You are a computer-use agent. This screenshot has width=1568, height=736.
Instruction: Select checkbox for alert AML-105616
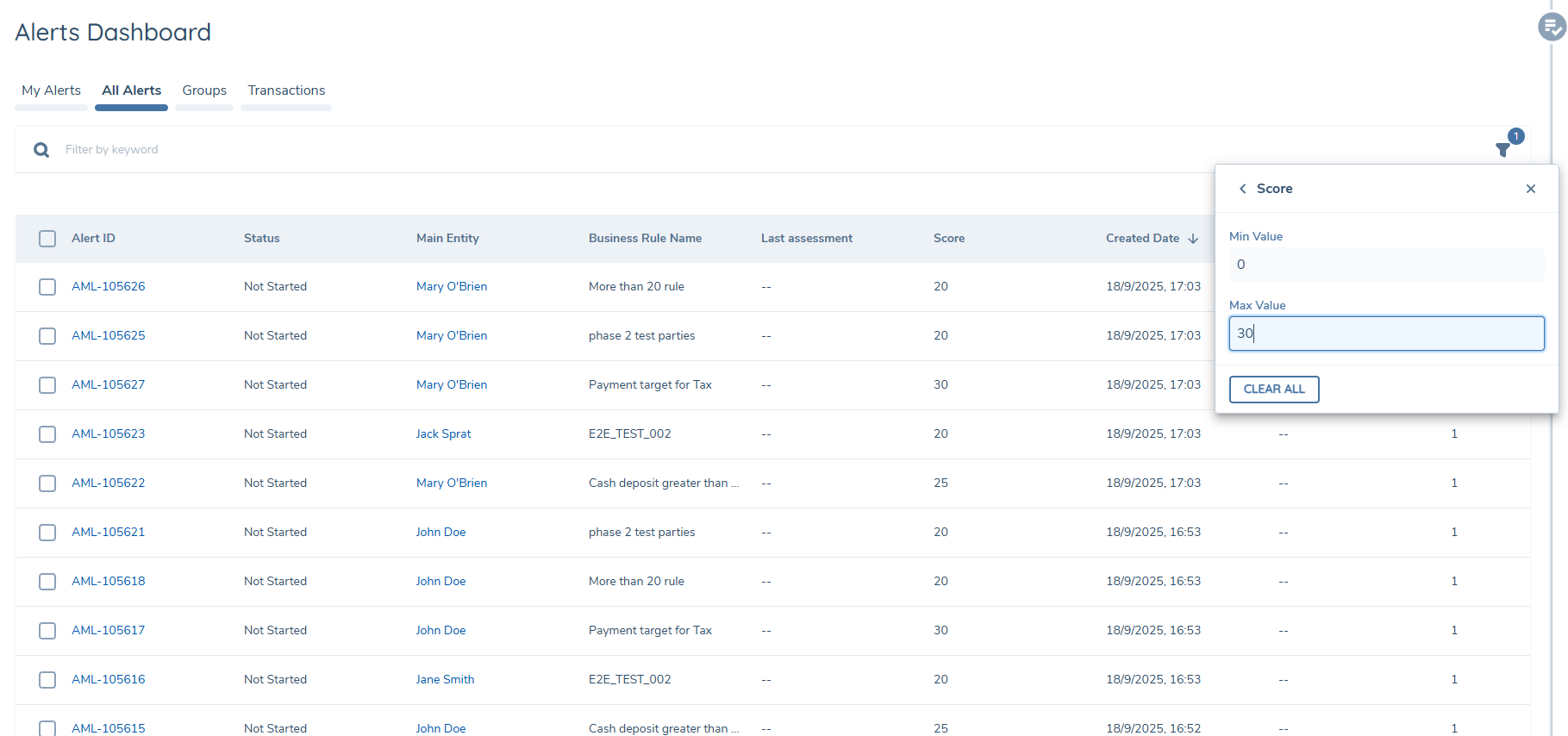click(47, 680)
